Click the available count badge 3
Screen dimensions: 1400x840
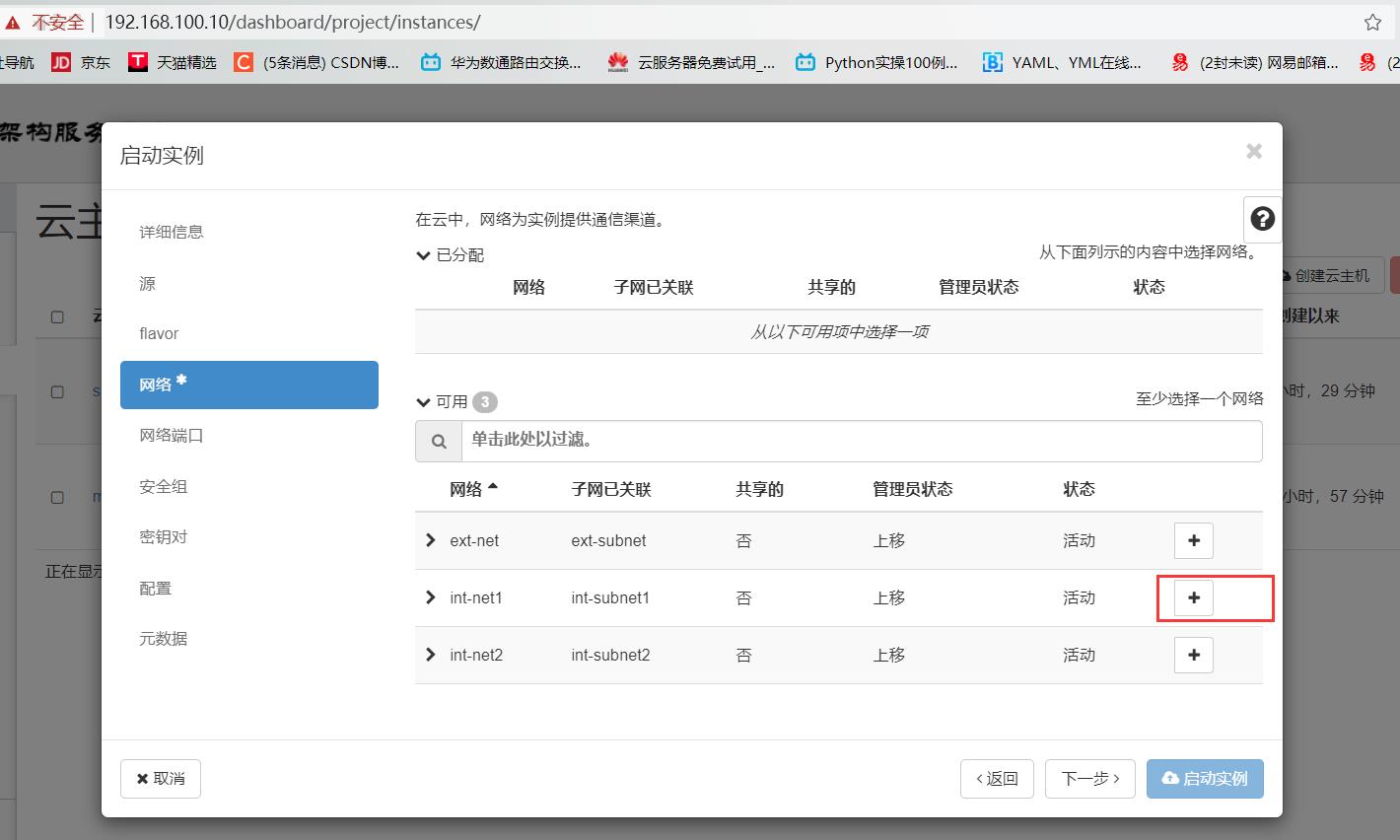(484, 401)
